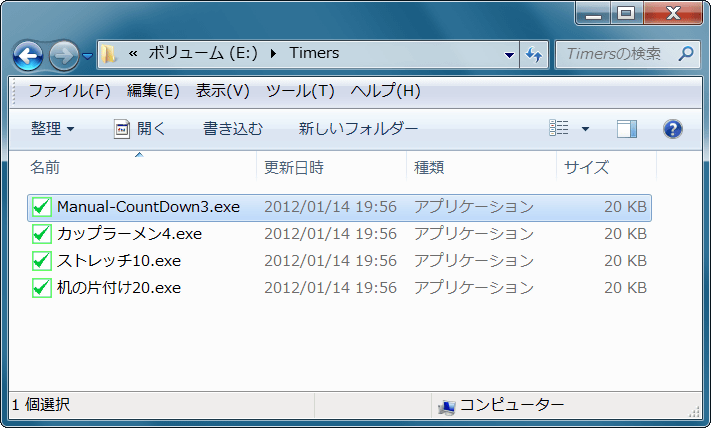Click the 新しいフォルダー button
Screen dimensions: 711x428
click(358, 129)
